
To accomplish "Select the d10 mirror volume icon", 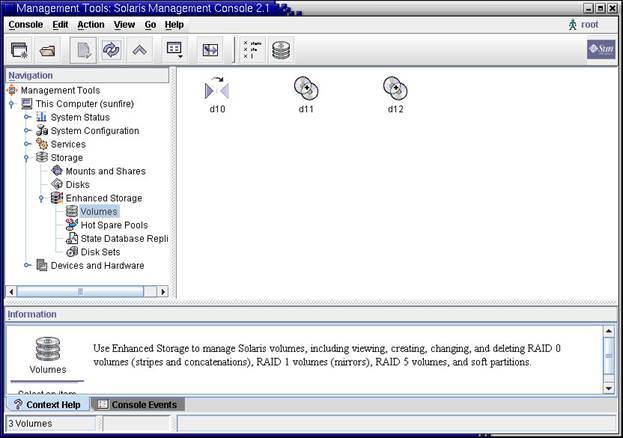I will pyautogui.click(x=217, y=90).
